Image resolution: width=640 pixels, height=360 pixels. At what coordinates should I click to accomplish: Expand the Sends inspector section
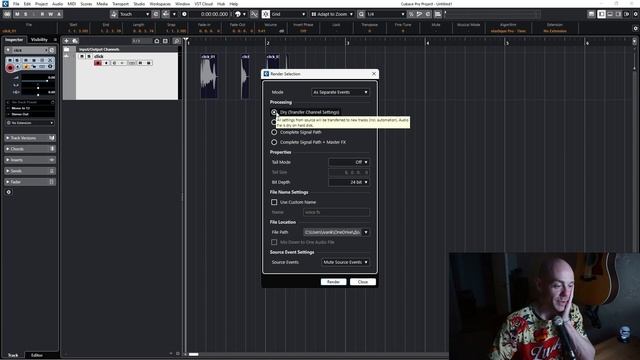(x=30, y=171)
